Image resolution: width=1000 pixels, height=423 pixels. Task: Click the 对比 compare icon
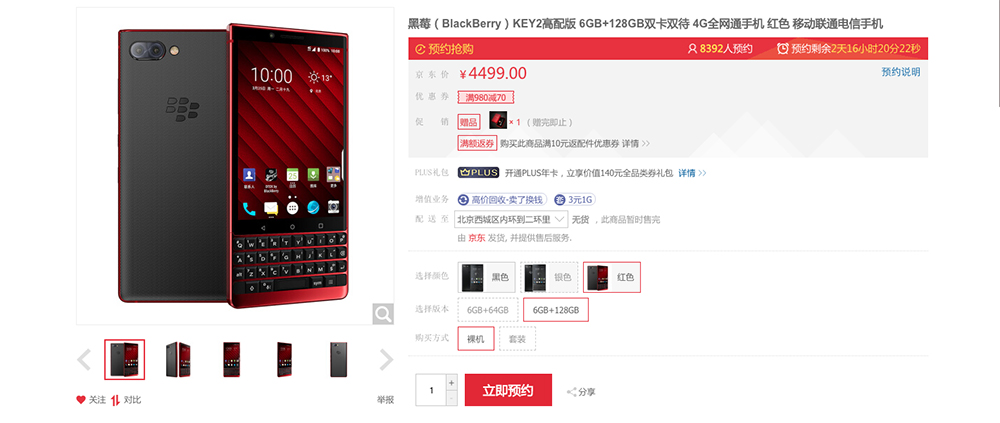[115, 400]
